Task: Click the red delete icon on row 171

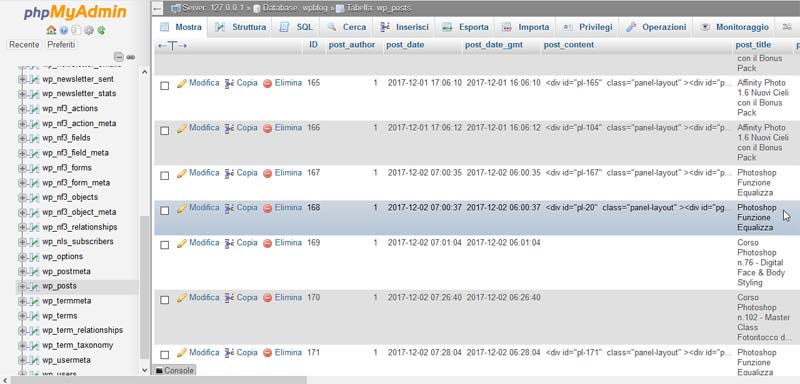Action: point(267,353)
